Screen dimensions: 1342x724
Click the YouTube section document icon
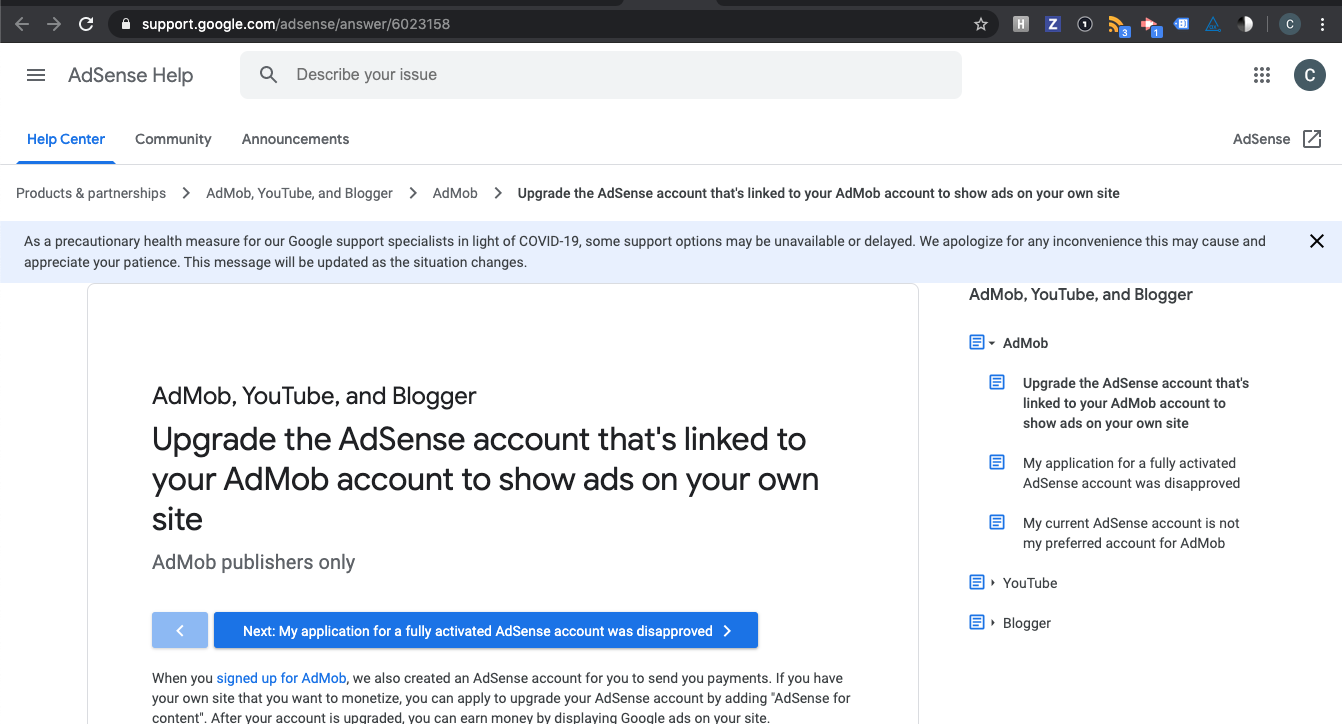click(977, 582)
